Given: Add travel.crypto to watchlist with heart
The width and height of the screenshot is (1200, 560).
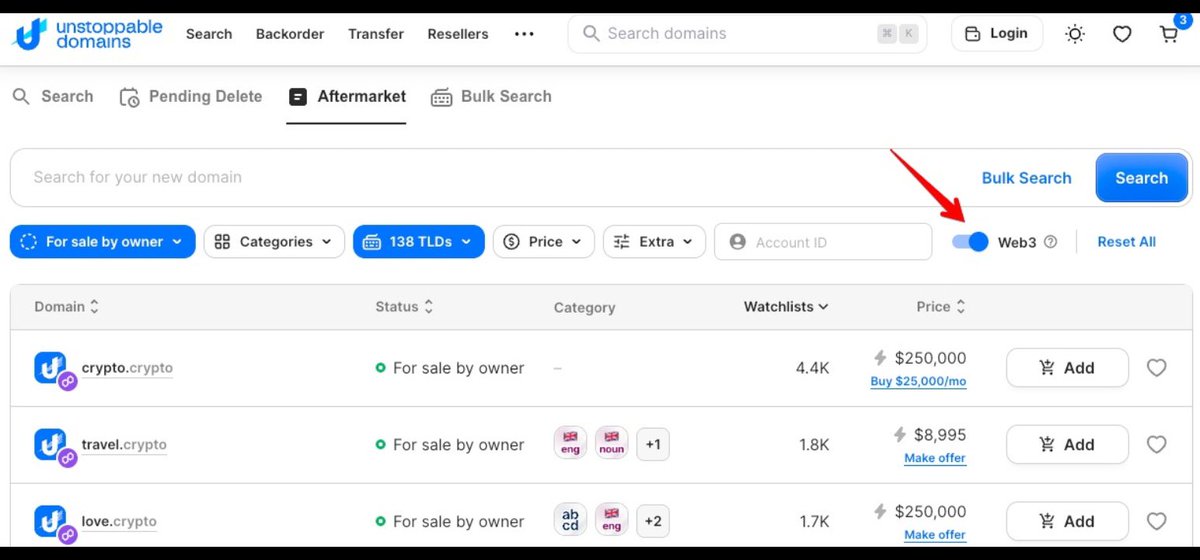Looking at the screenshot, I should [x=1156, y=445].
